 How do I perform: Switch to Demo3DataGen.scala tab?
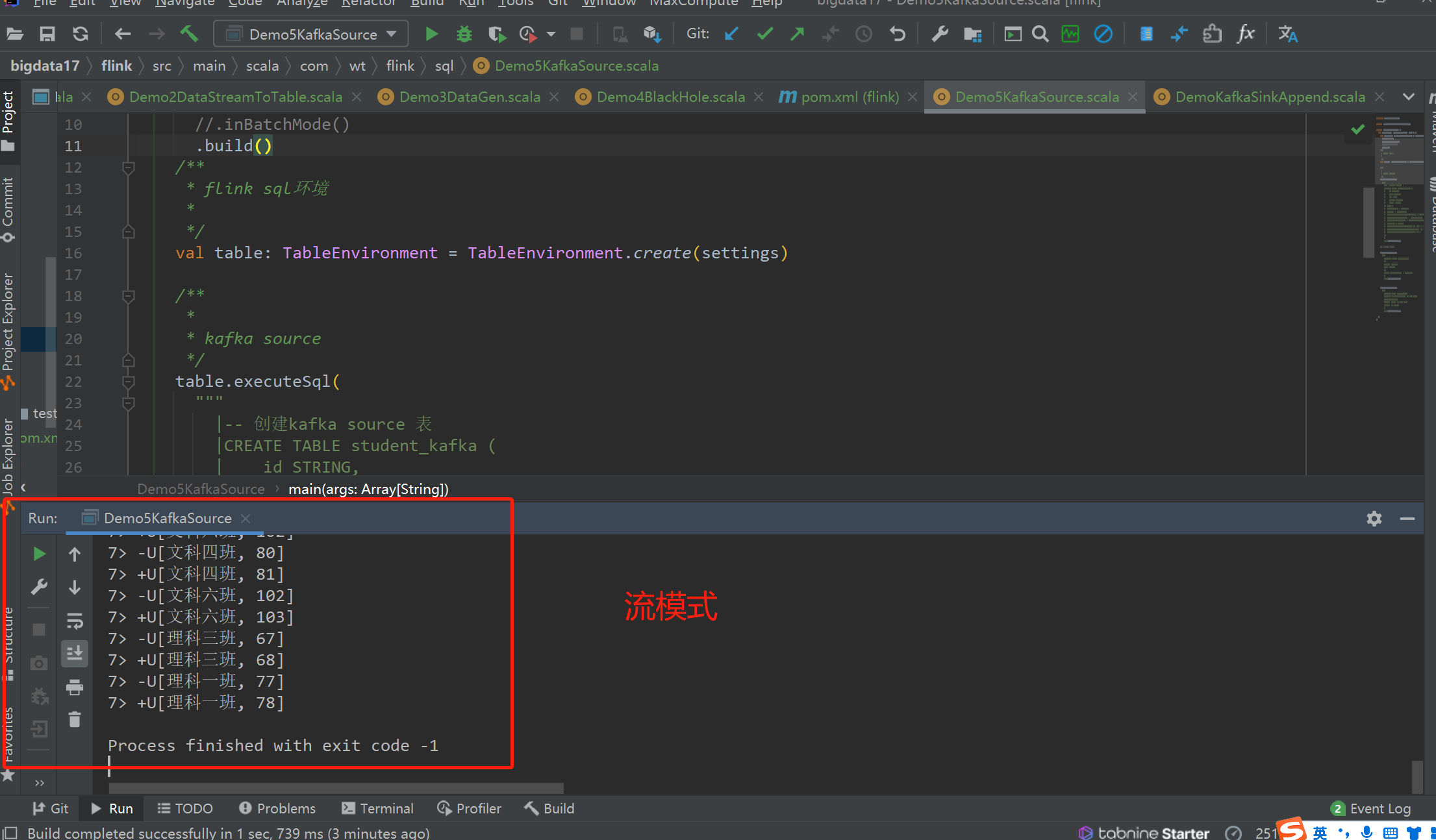point(469,97)
